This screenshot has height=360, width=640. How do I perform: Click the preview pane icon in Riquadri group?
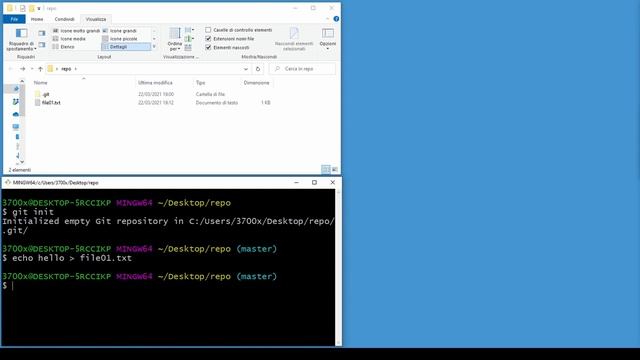pos(42,33)
